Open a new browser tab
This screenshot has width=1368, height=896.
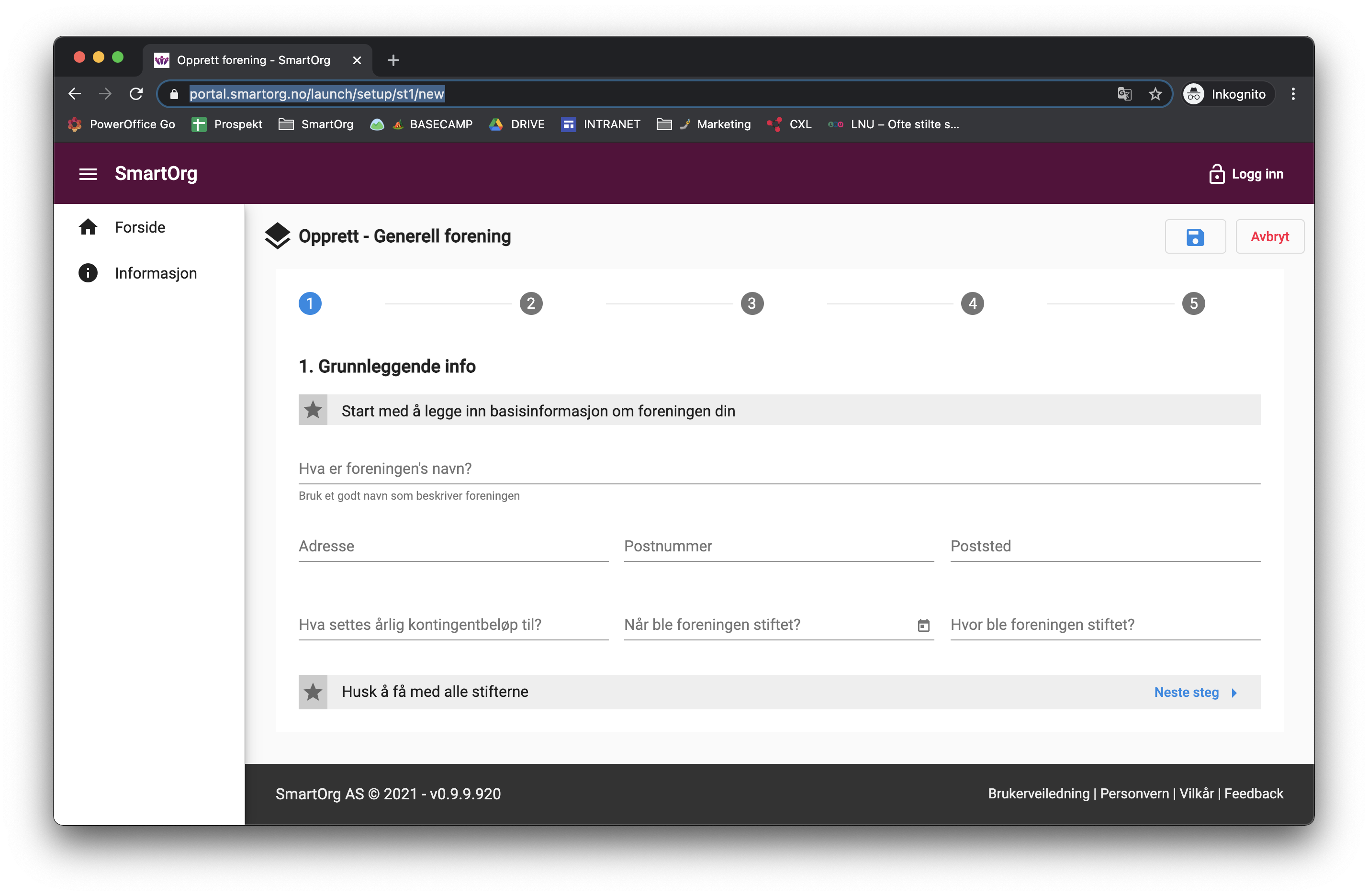tap(393, 60)
